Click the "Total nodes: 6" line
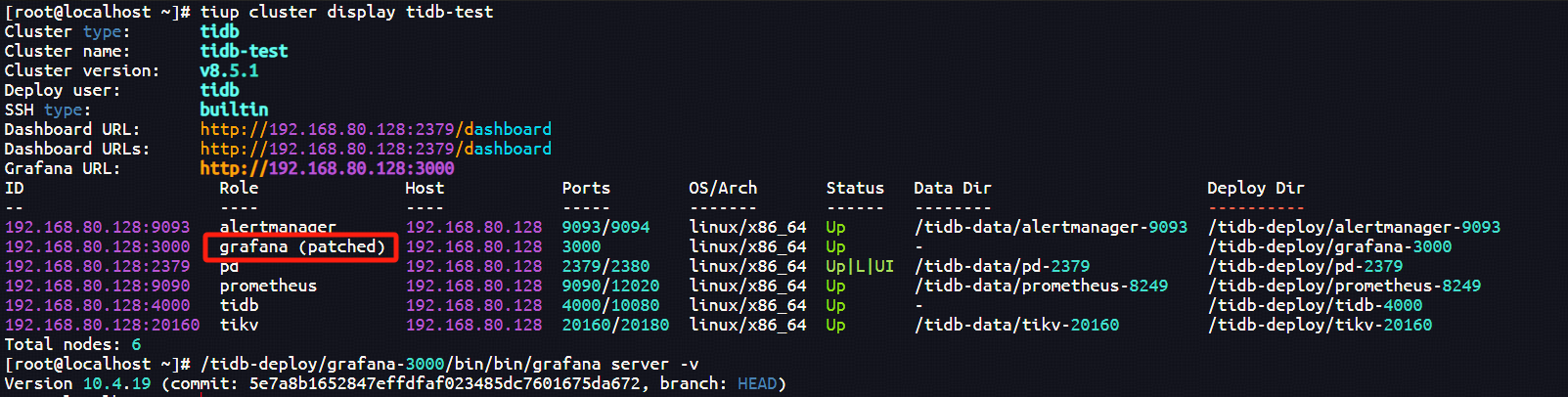The image size is (1568, 397). pyautogui.click(x=72, y=344)
